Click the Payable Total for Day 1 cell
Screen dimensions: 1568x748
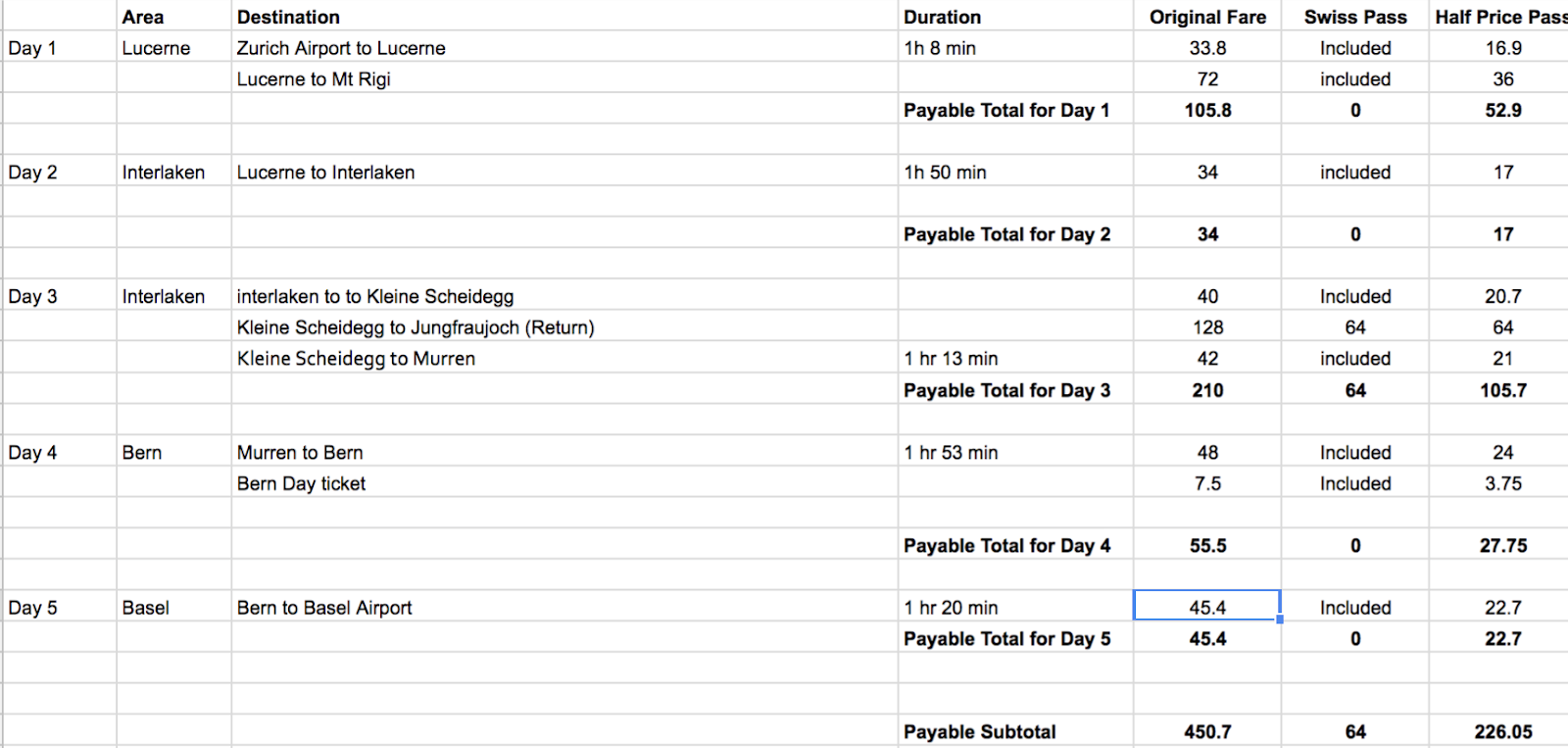click(1015, 110)
